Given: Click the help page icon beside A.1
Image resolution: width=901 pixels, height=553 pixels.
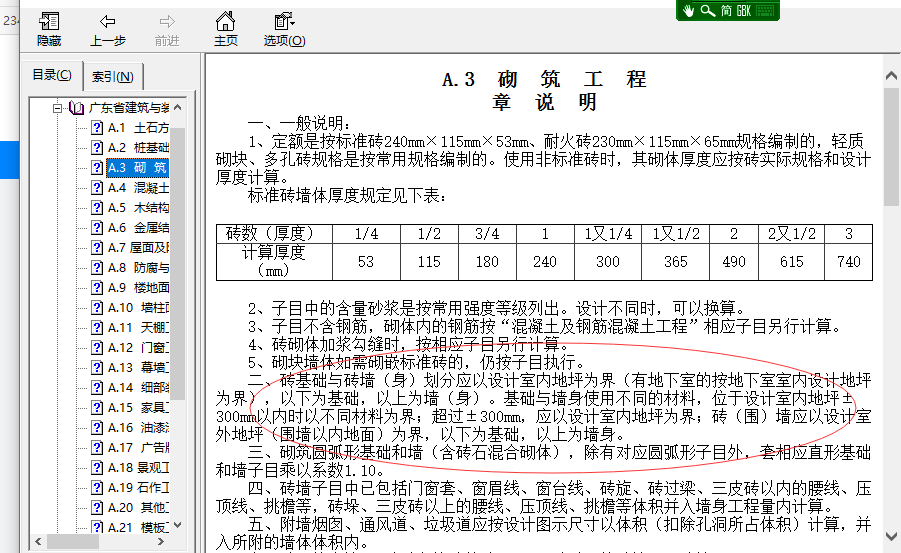Looking at the screenshot, I should coord(97,128).
